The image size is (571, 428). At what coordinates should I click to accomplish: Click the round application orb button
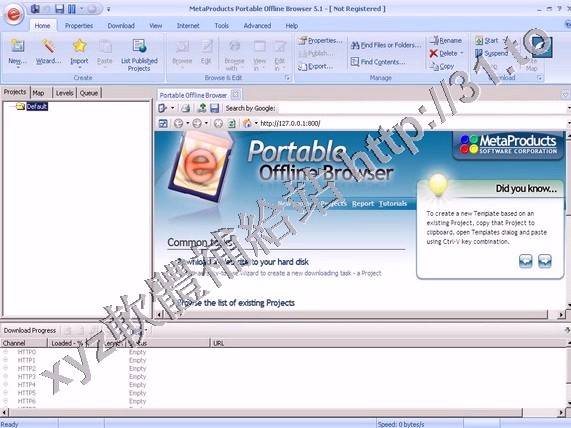click(14, 14)
